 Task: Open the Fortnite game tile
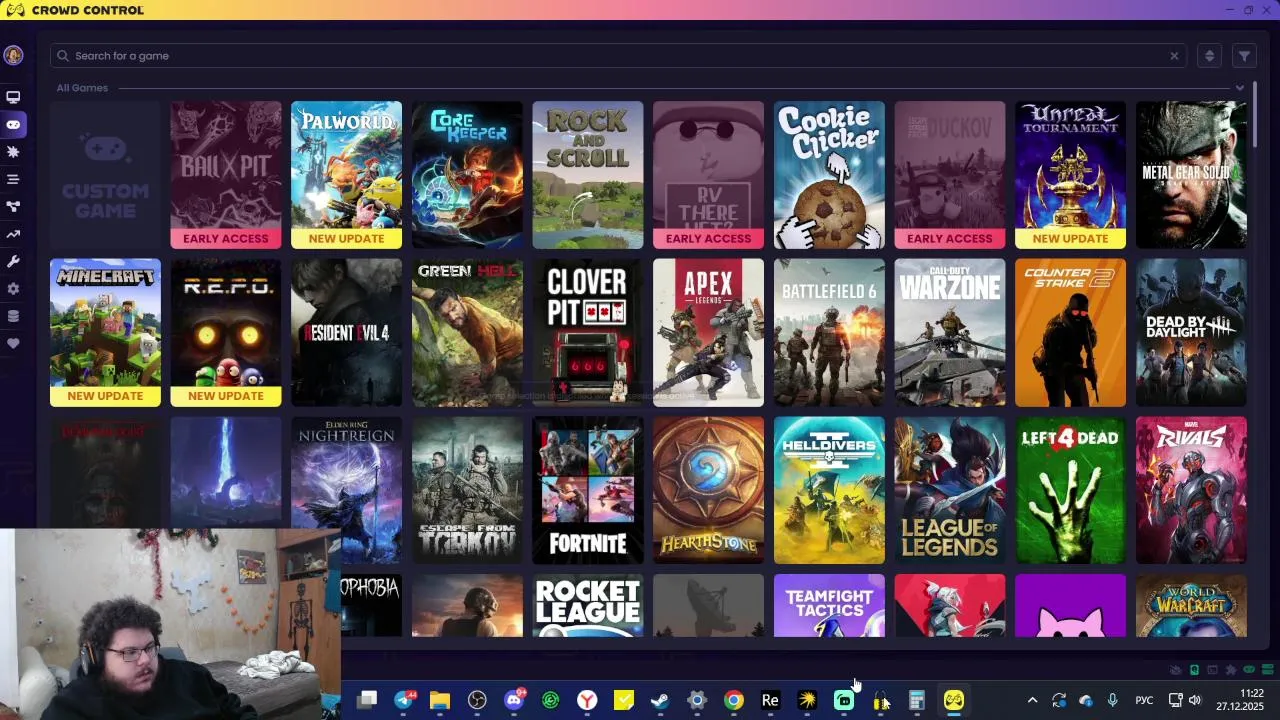(x=588, y=490)
